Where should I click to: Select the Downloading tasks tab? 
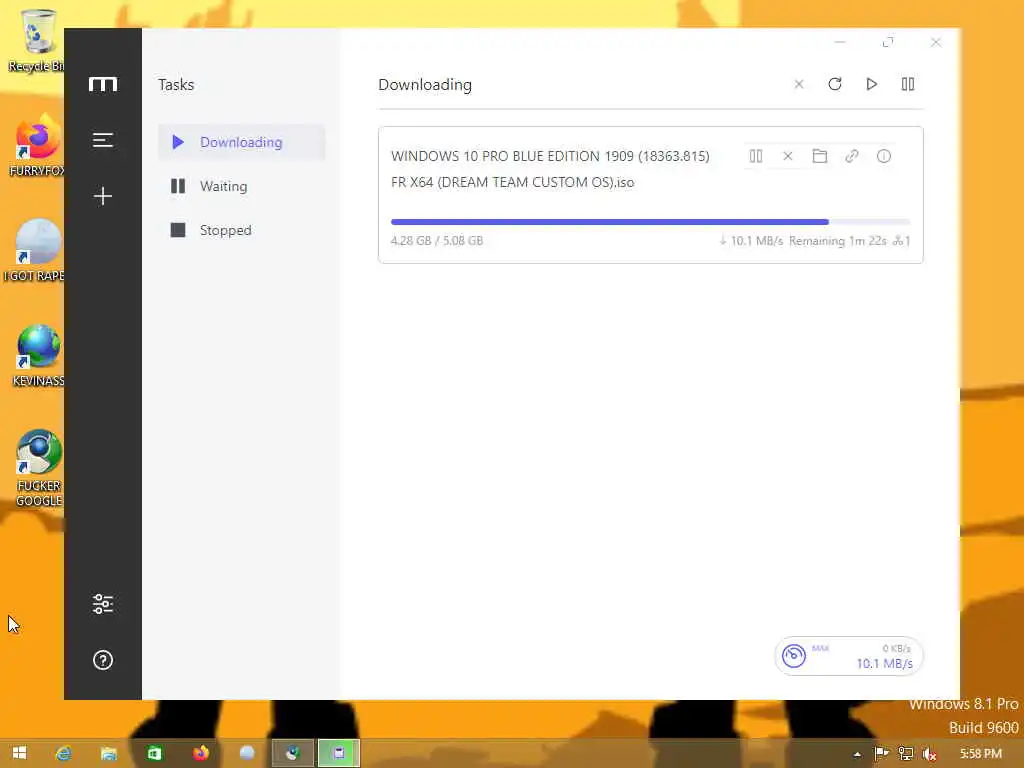coord(242,142)
